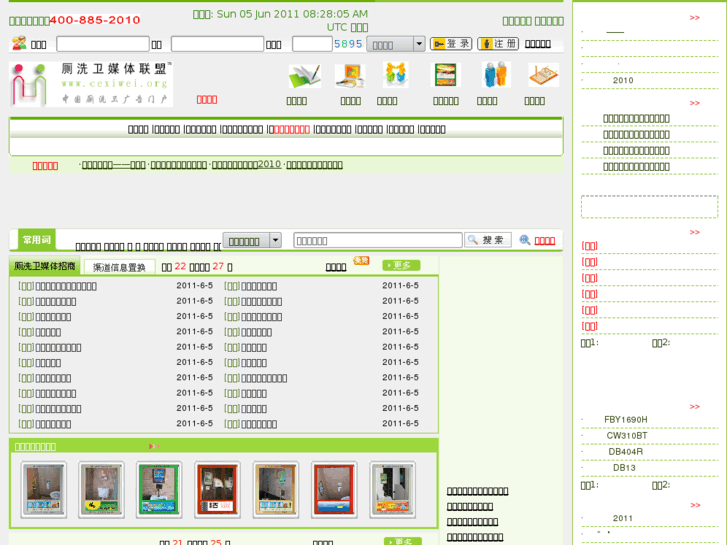The height and width of the screenshot is (545, 727).
Task: Open the notebook and pen navigation icon
Action: point(304,76)
